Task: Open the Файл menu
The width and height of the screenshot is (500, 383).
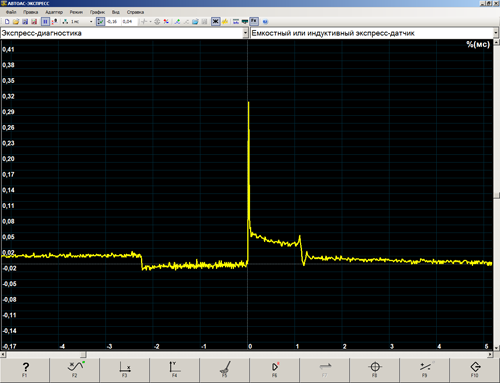Action: 11,12
